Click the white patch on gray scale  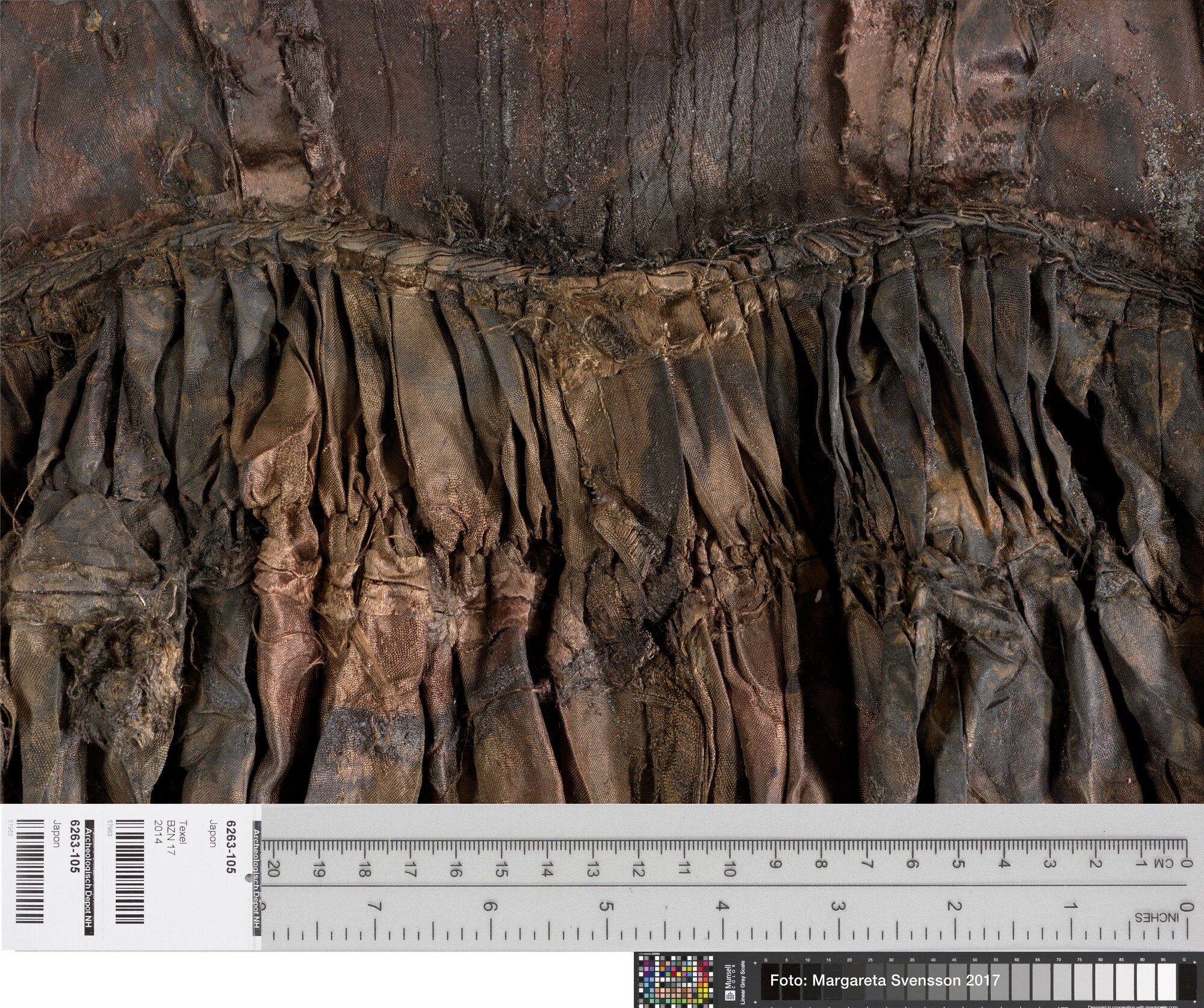(1165, 980)
